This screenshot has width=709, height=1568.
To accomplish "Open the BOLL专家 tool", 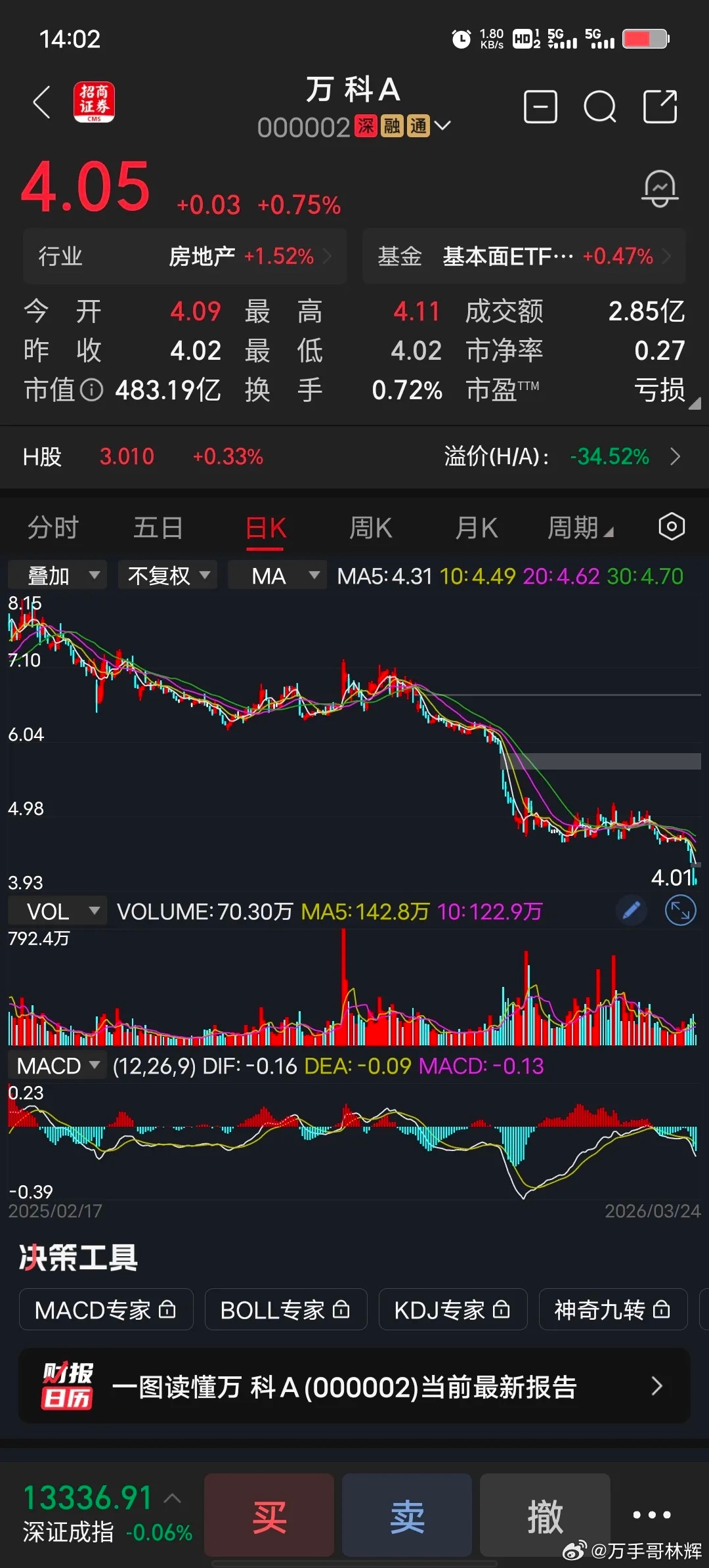I will [x=286, y=1309].
